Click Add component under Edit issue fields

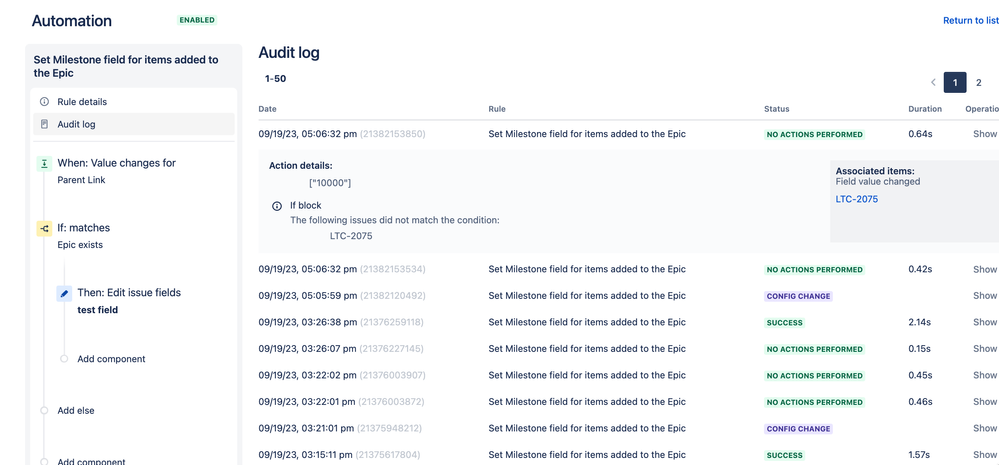[x=111, y=359]
